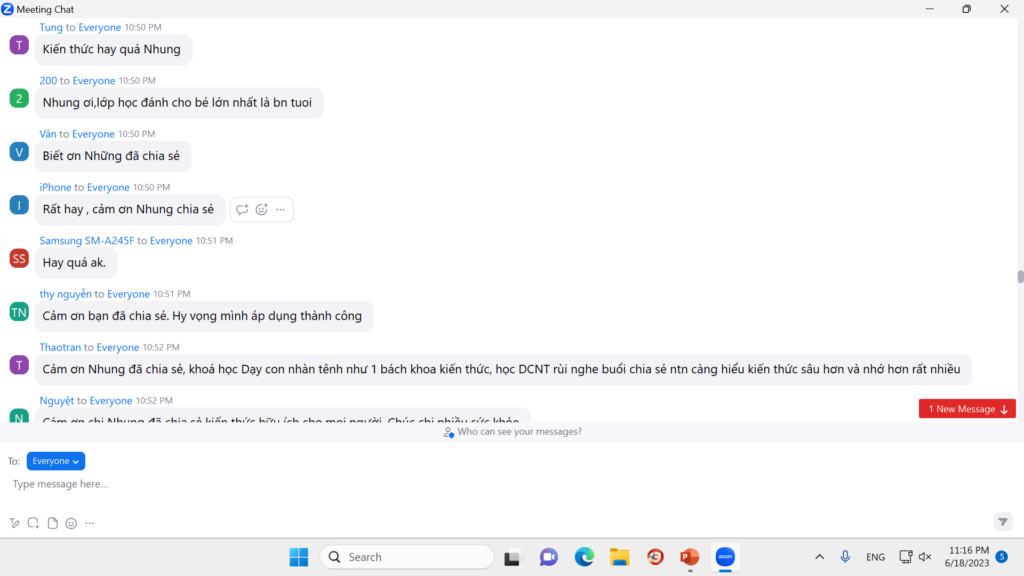Click sender name Thaotran in chat
This screenshot has width=1024, height=576.
(x=60, y=347)
